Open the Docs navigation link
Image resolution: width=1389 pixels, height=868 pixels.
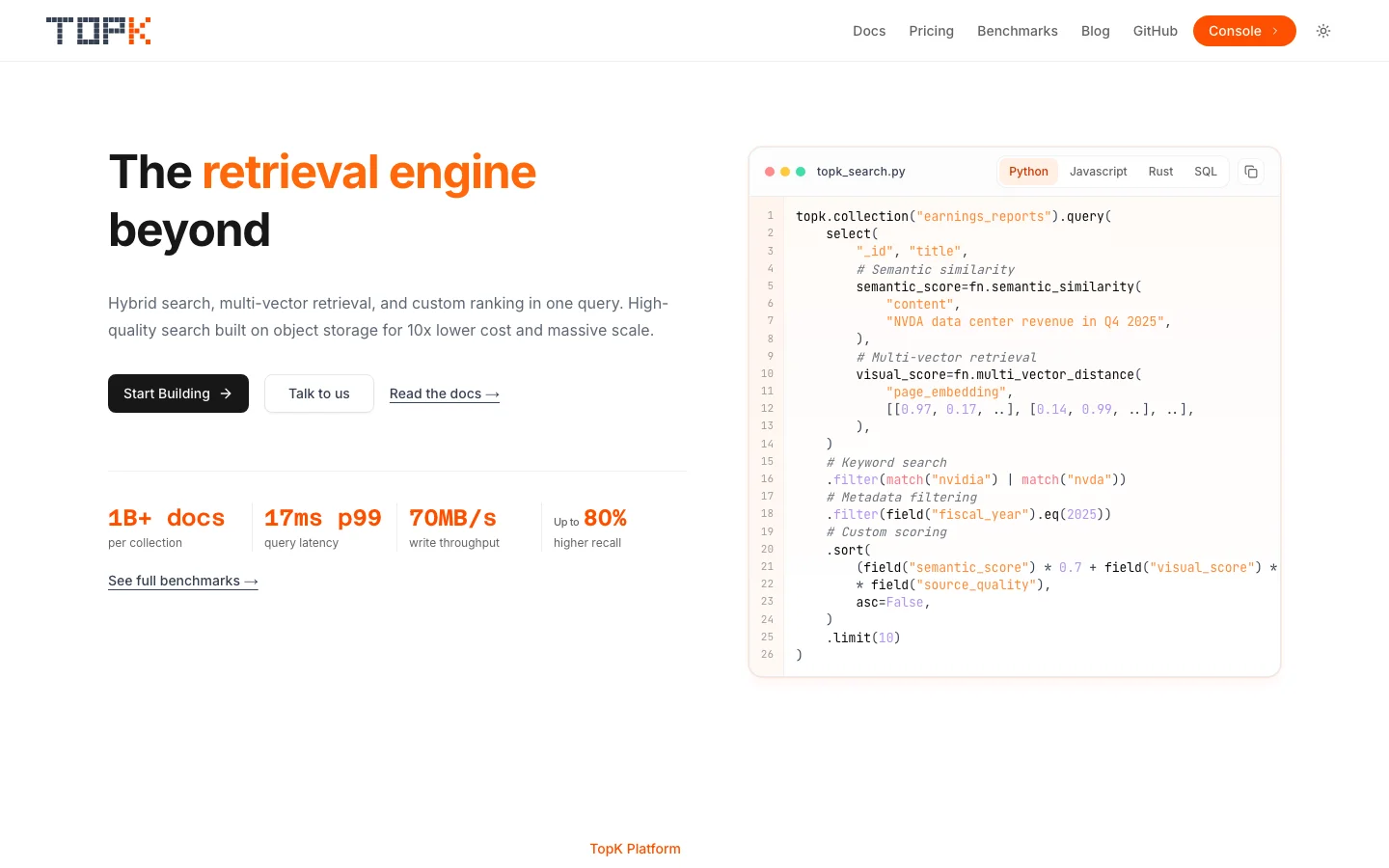tap(869, 31)
